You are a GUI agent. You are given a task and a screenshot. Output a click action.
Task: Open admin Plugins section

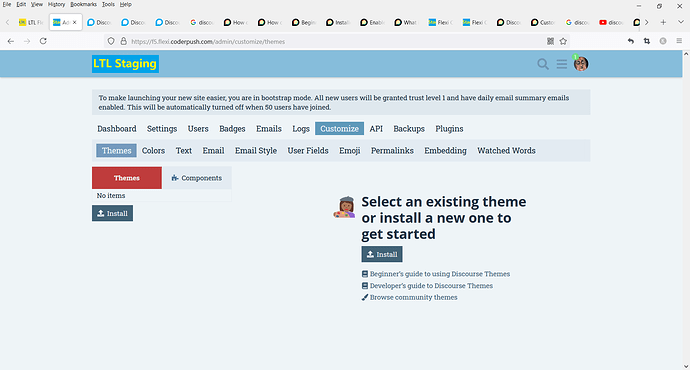tap(449, 128)
